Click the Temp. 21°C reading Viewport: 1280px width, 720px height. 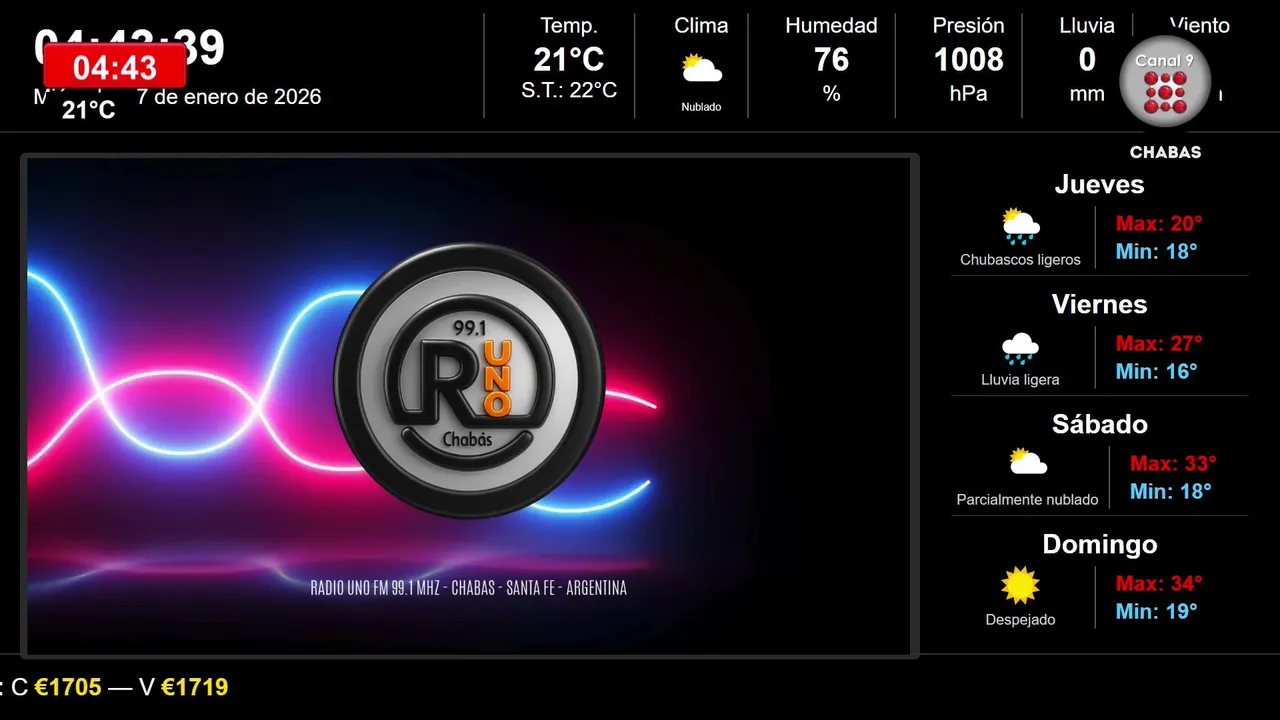point(569,60)
